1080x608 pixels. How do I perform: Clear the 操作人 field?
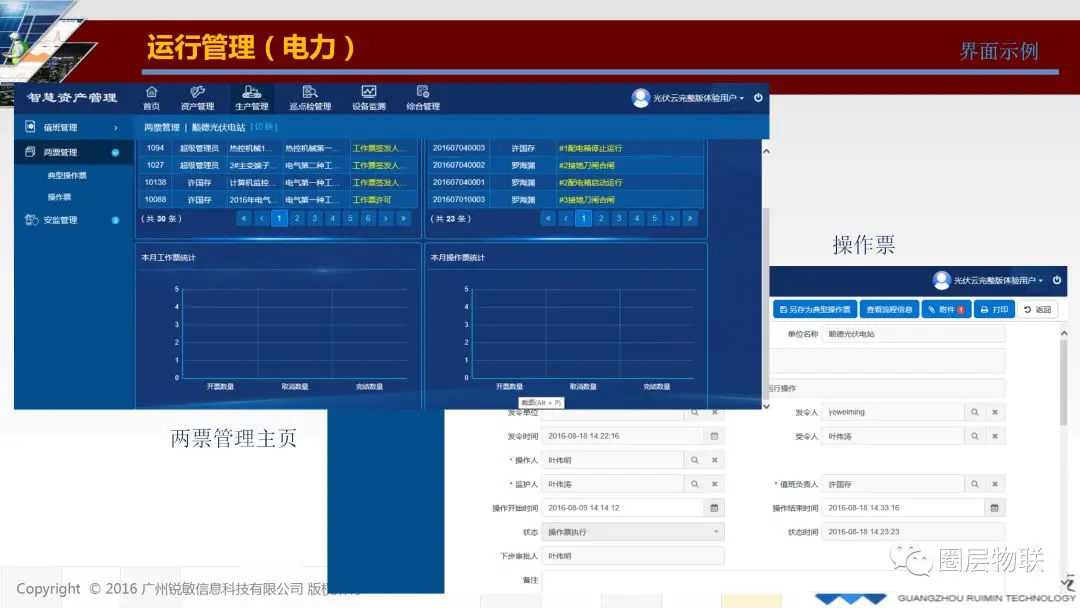point(714,460)
